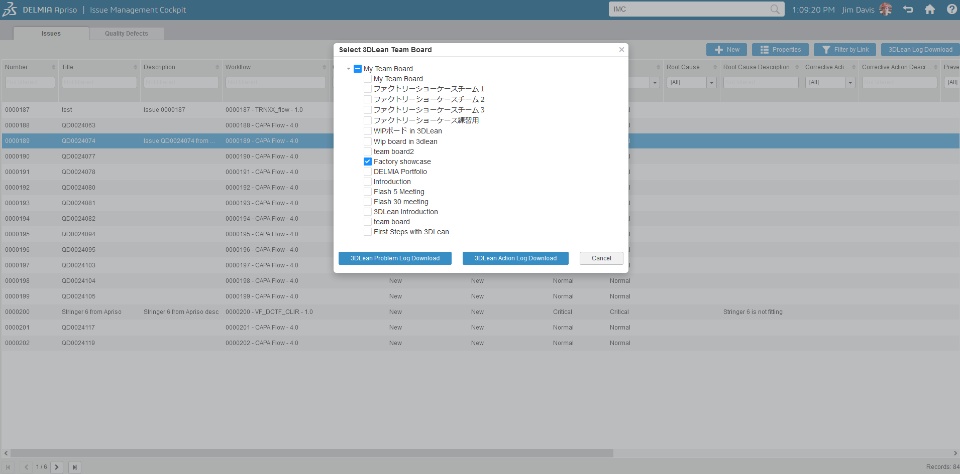Go to the Home icon in header

pos(930,10)
